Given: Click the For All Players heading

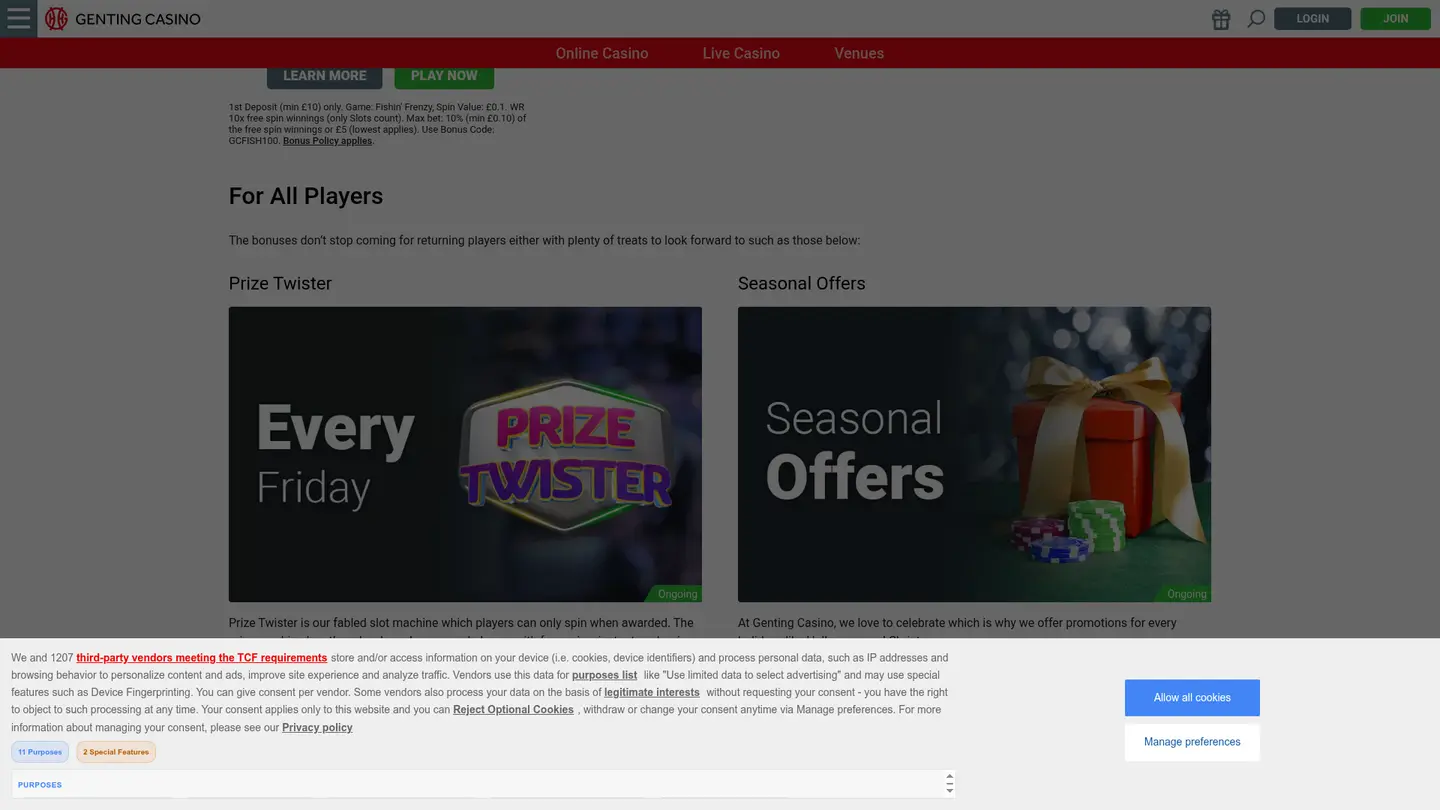Looking at the screenshot, I should (x=306, y=196).
